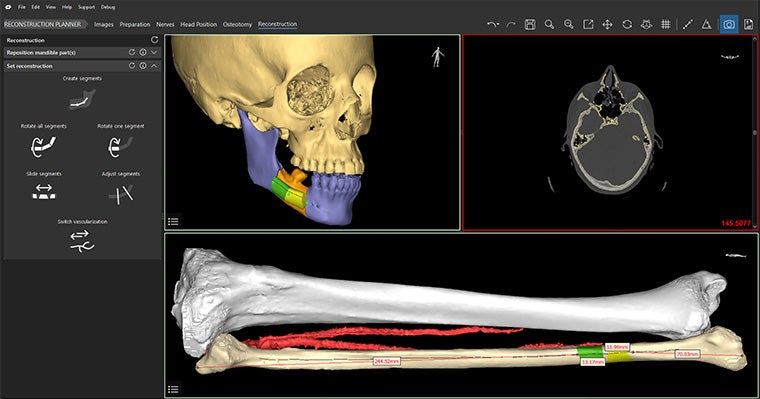Click the save disk icon in toolbar
760x399 pixels.
point(530,24)
